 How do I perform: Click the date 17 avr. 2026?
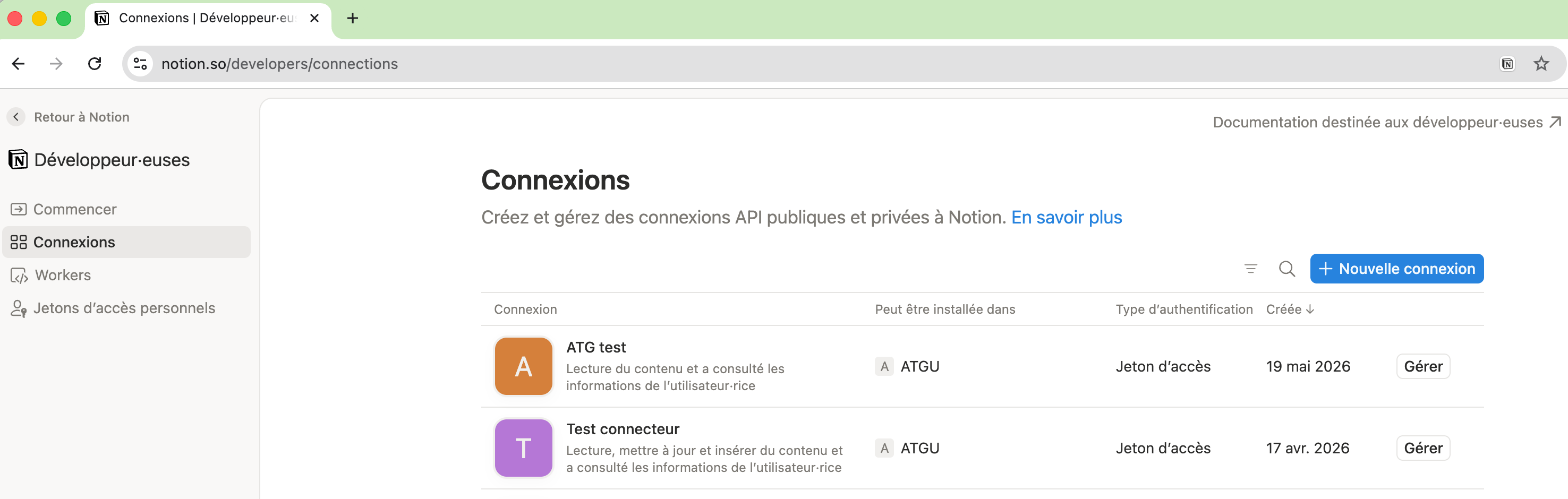pos(1308,448)
